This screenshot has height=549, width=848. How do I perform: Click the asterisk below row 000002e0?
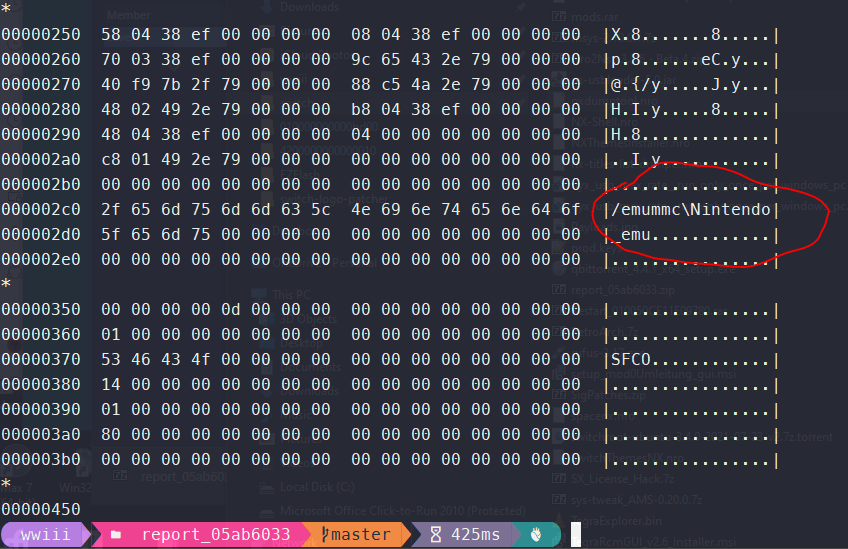[x=6, y=283]
